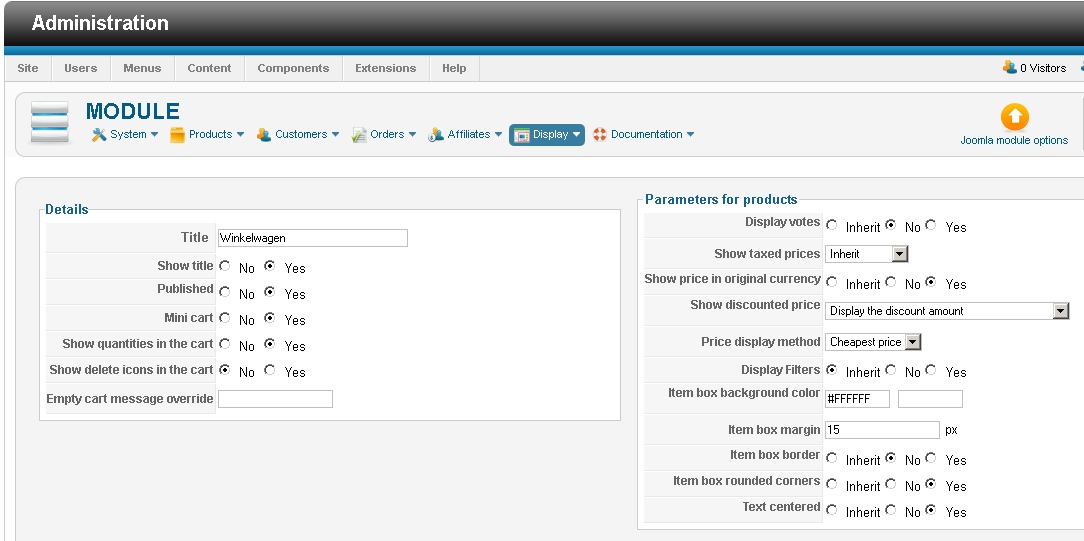The width and height of the screenshot is (1084, 541).
Task: Set Display votes to Inherit
Action: (832, 225)
